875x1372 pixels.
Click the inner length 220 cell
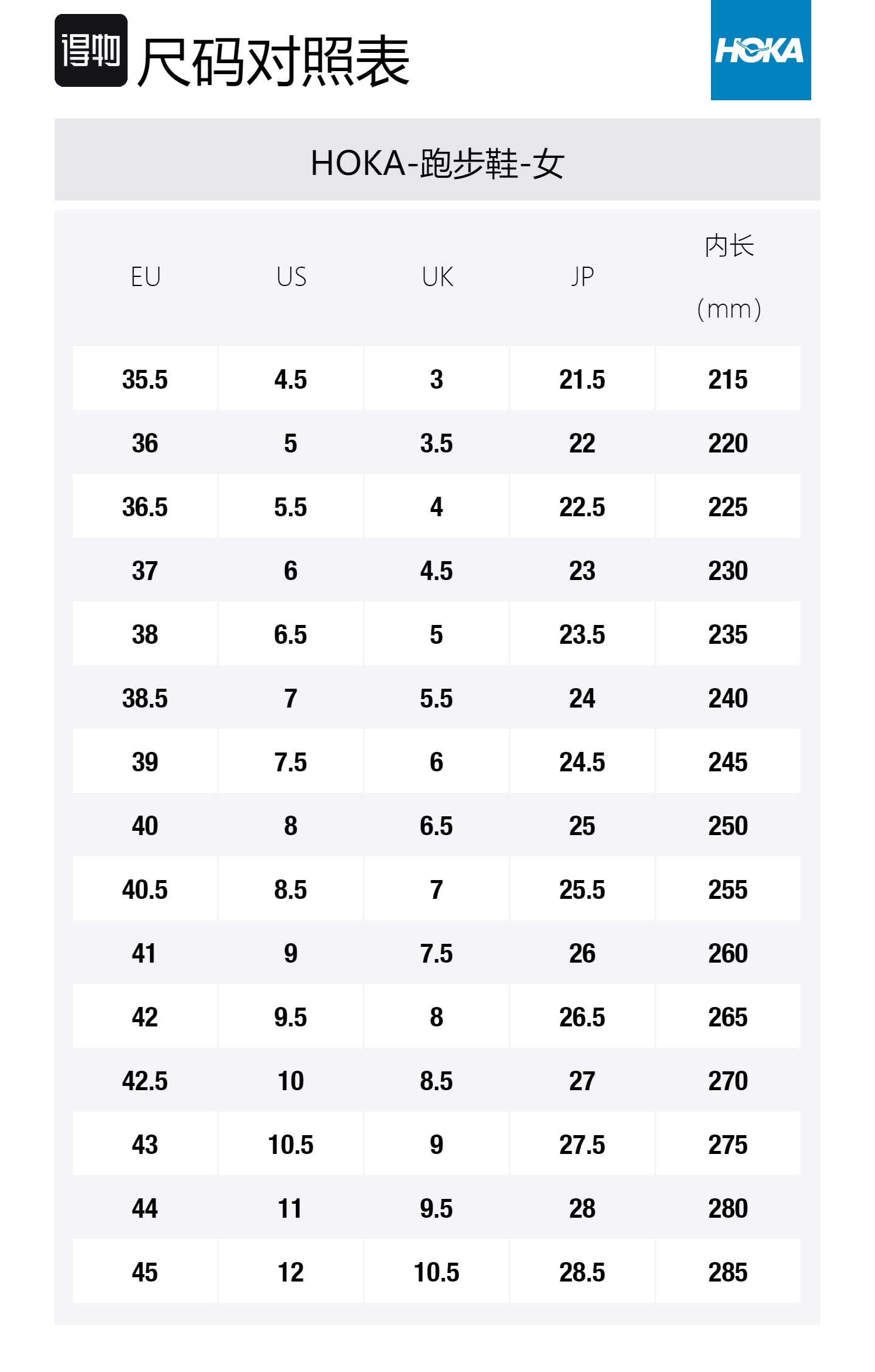pos(728,443)
